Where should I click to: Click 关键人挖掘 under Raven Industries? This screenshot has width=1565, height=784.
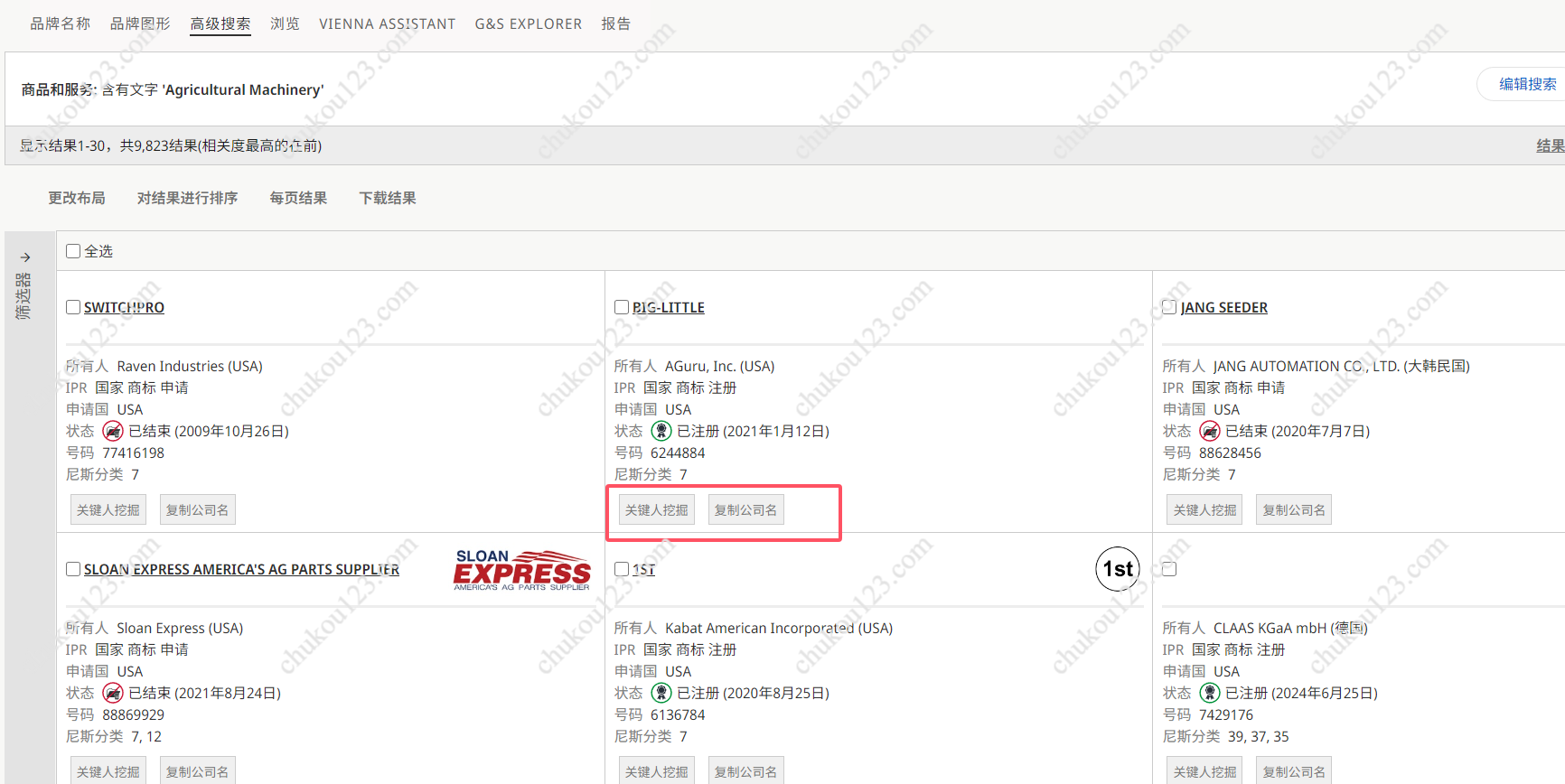coord(108,510)
